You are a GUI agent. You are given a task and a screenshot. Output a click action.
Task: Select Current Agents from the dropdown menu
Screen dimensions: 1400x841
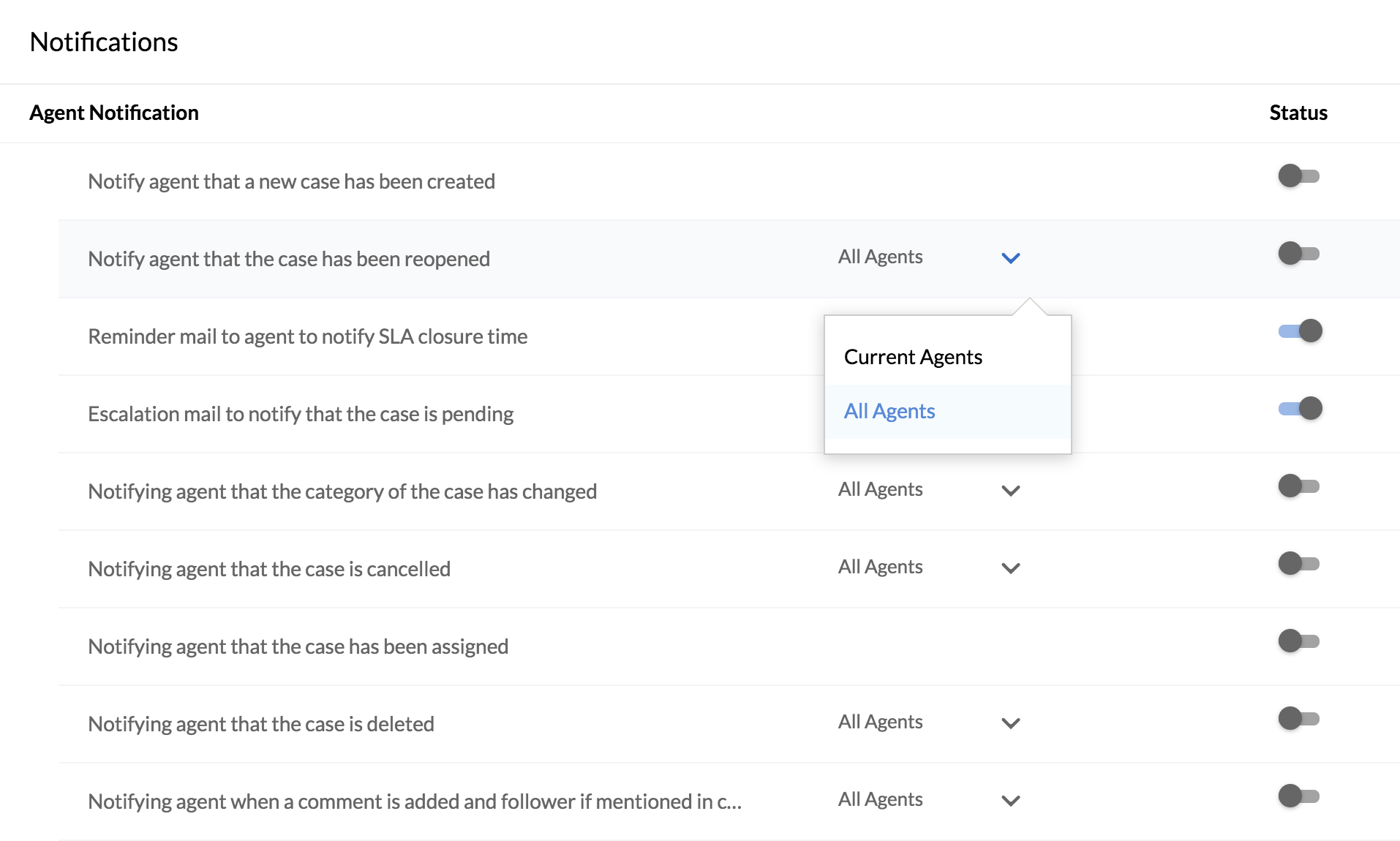click(x=948, y=358)
